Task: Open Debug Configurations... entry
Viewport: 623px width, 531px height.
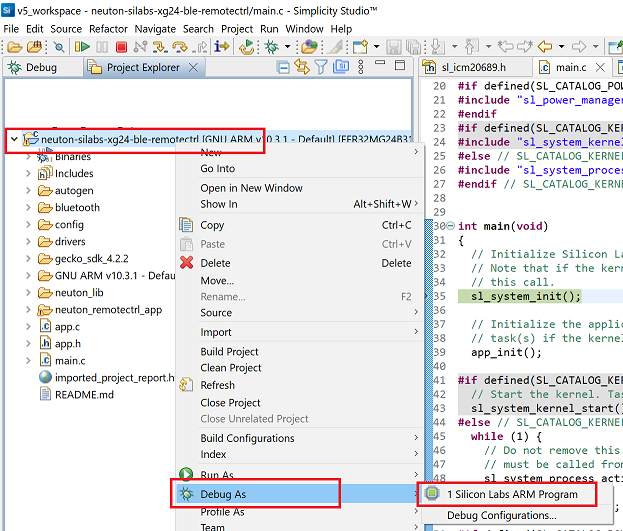Action: click(x=501, y=515)
